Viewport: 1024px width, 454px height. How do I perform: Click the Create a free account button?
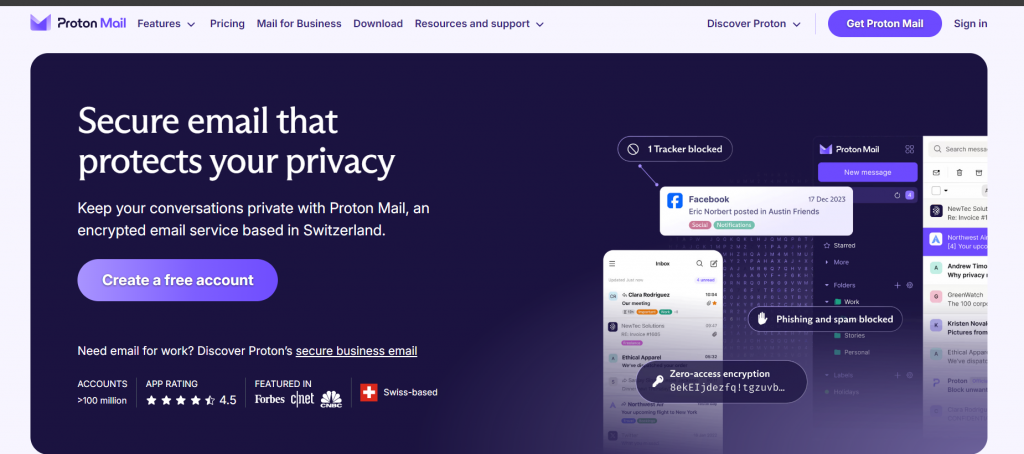tap(177, 280)
